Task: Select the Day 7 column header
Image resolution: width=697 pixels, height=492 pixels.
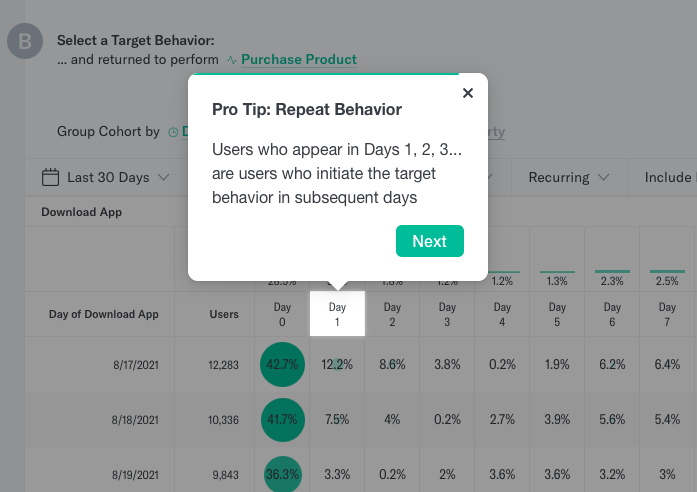Action: [667, 314]
